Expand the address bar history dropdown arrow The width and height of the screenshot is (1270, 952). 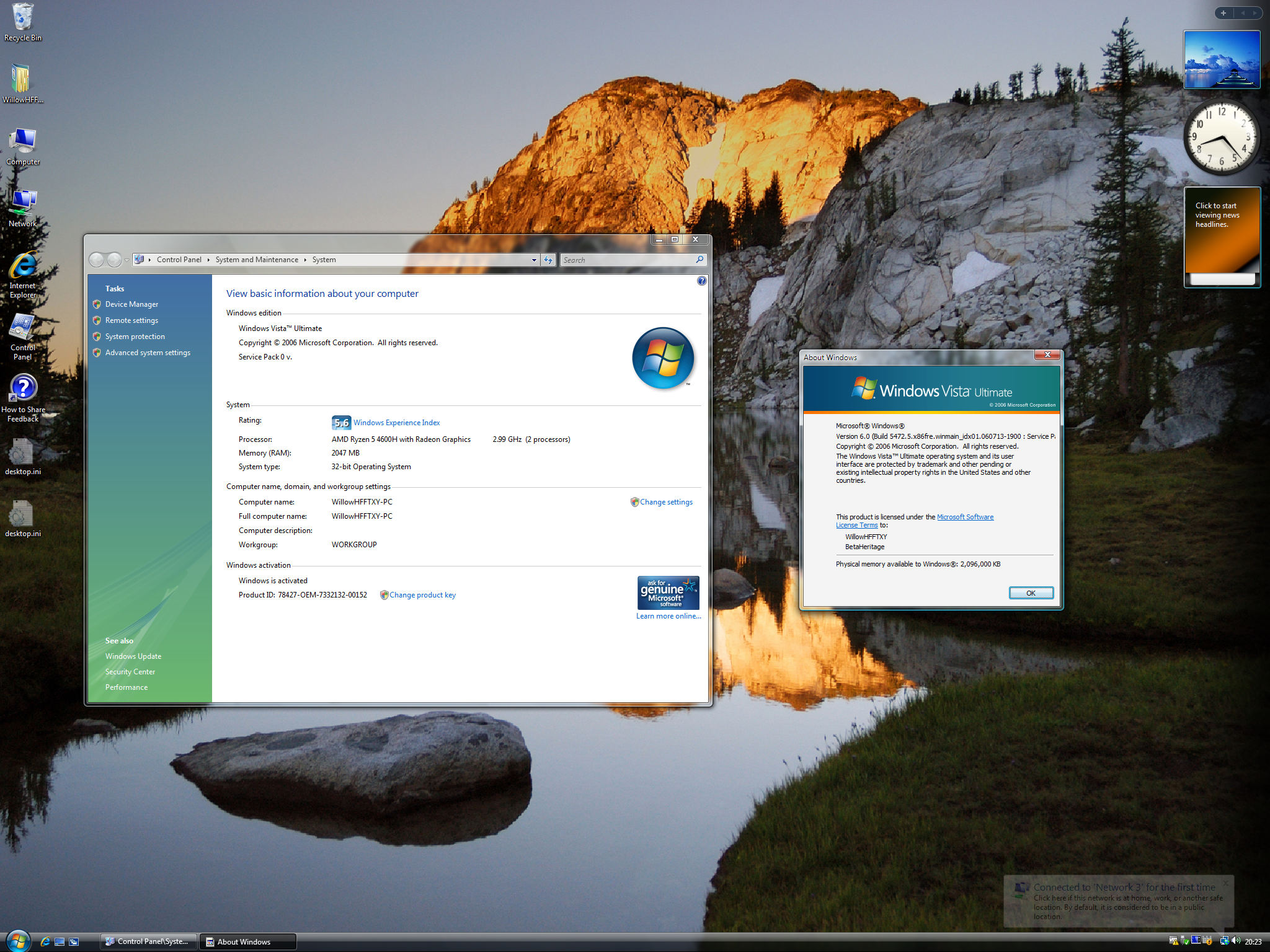tap(534, 260)
